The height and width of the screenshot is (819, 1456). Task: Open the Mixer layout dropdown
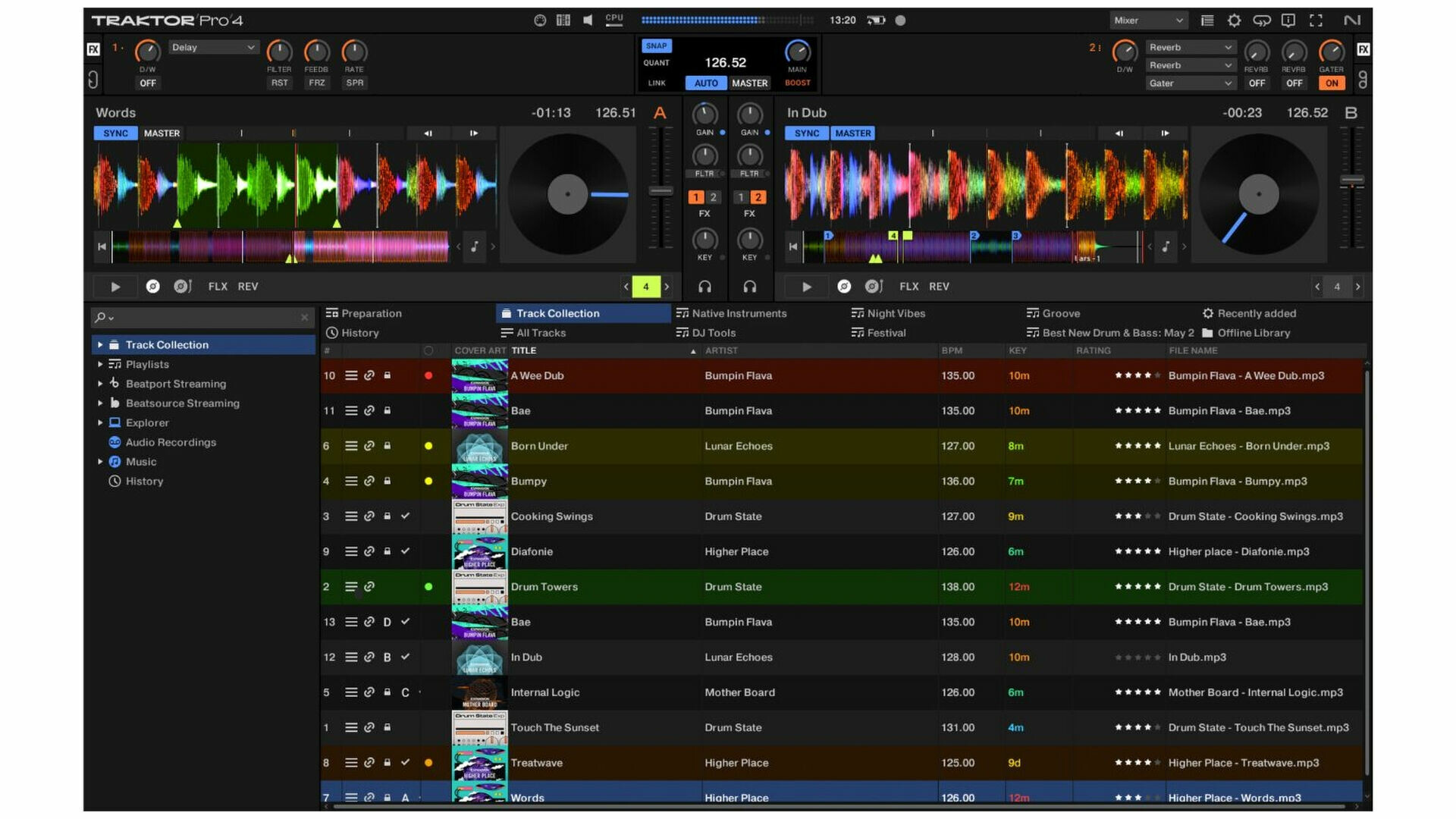coord(1149,20)
